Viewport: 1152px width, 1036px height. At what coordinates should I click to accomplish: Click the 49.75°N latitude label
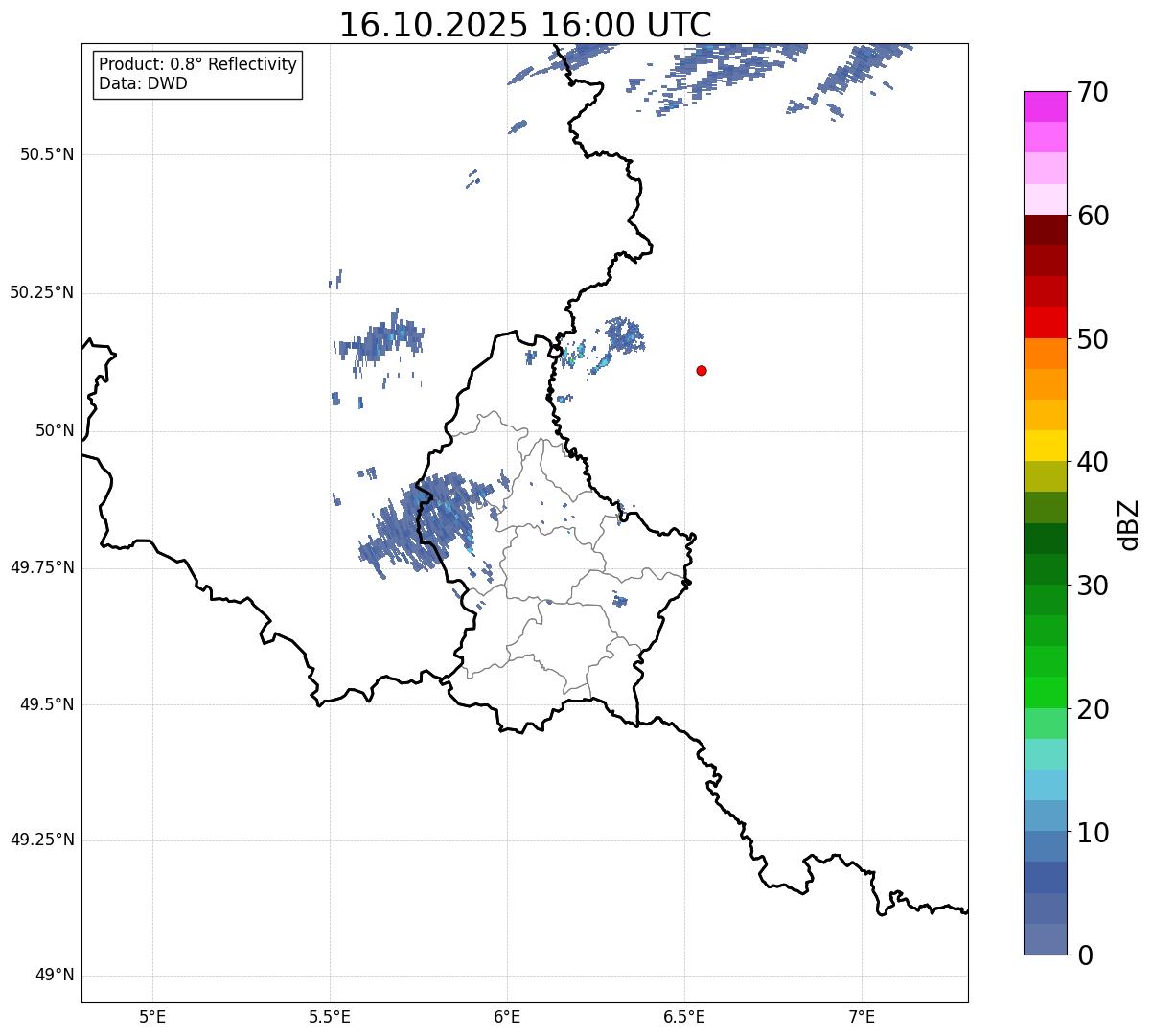42,567
